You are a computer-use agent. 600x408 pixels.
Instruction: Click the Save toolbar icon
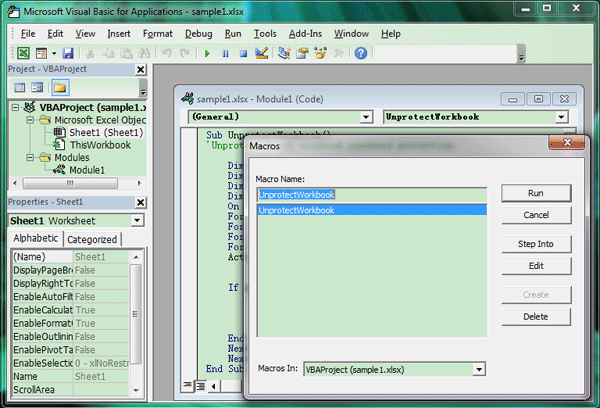68,53
